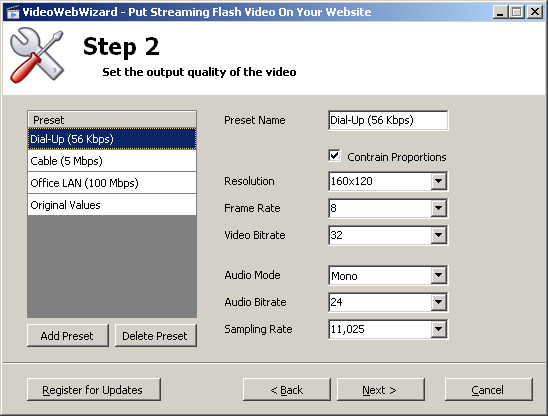Viewport: 548px width, 416px height.
Task: Open the Video Bitrate dropdown arrow
Action: tap(438, 235)
